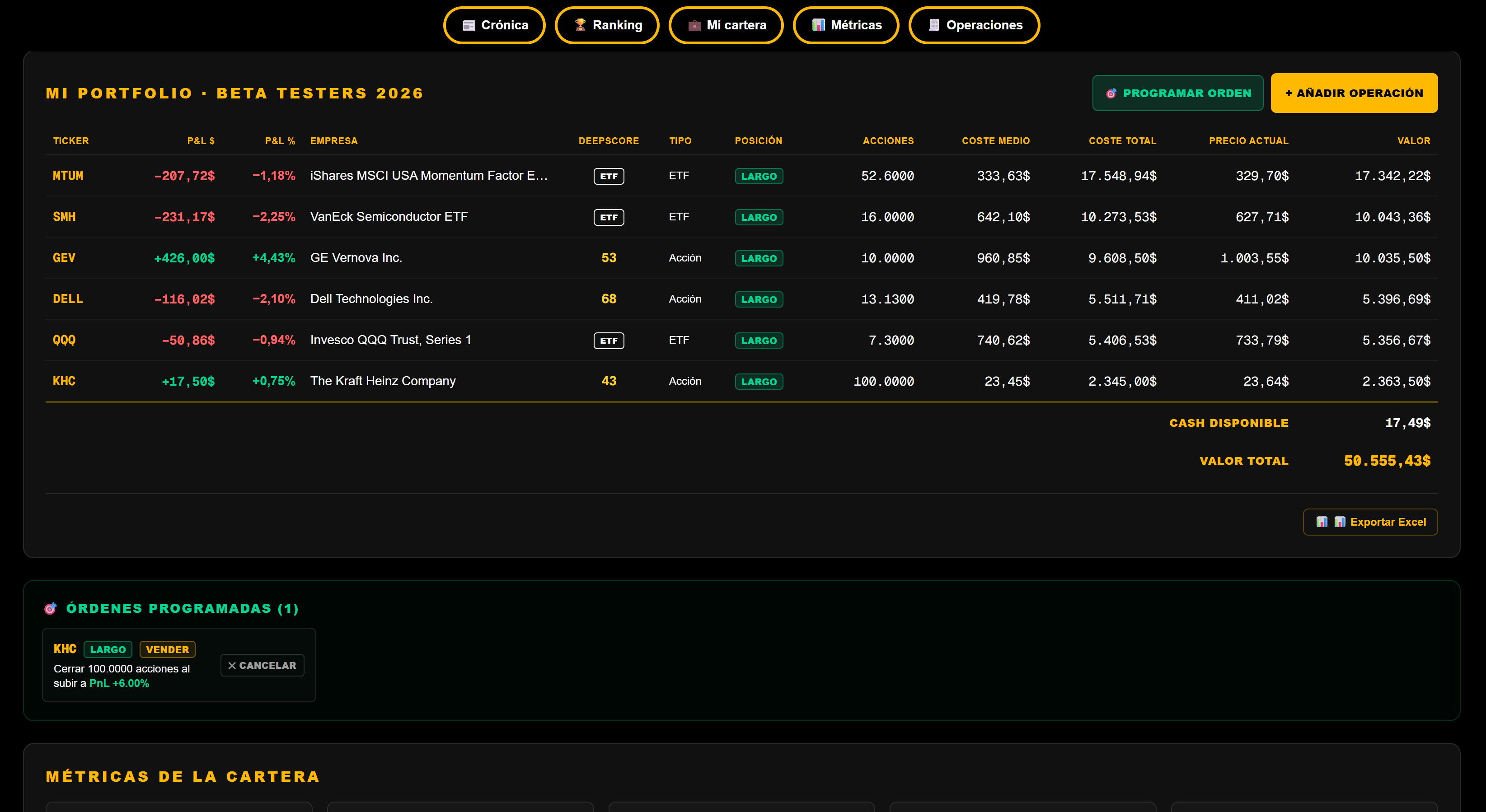This screenshot has height=812, width=1486.
Task: Click the LARGO badge in DELL row
Action: tap(759, 299)
